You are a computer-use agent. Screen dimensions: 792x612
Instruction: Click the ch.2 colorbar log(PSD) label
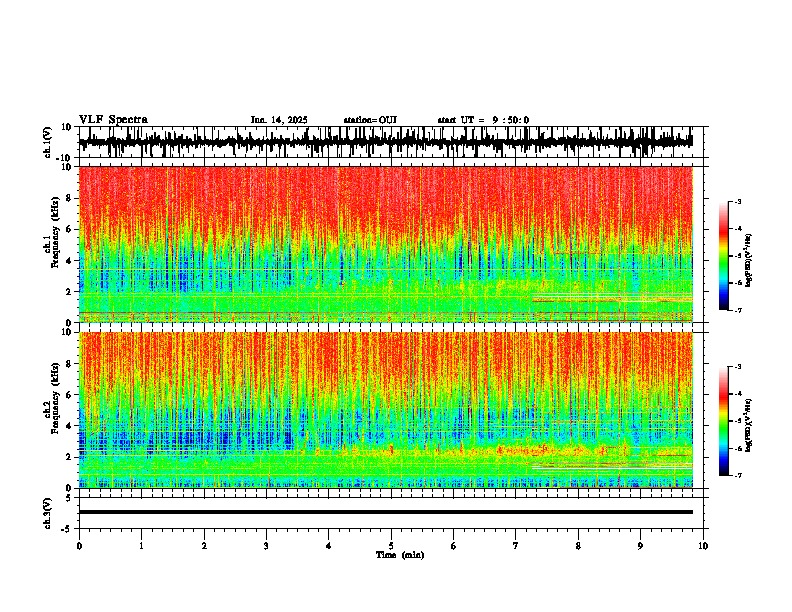tap(749, 425)
